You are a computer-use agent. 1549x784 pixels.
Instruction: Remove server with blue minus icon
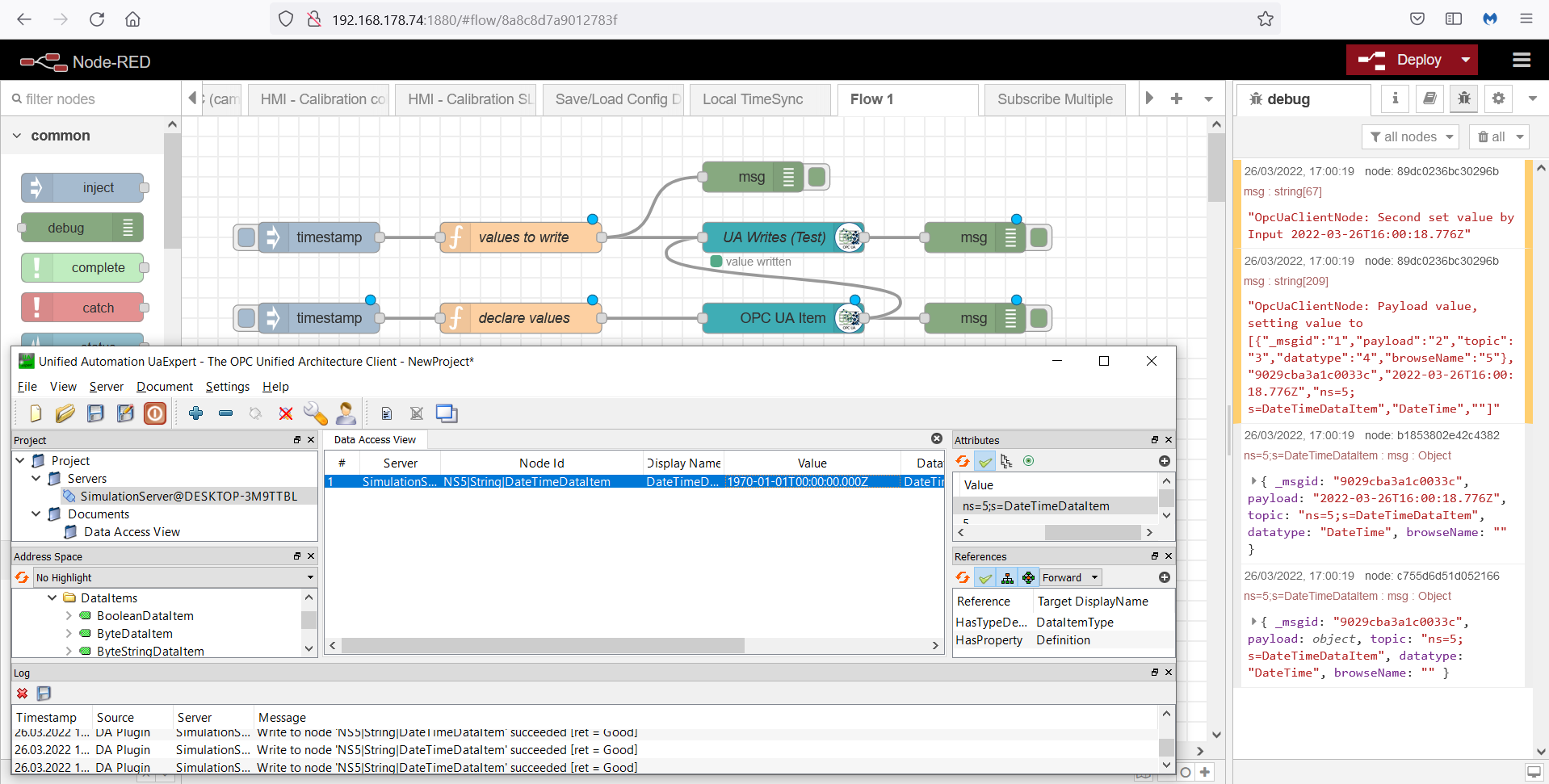[x=225, y=413]
